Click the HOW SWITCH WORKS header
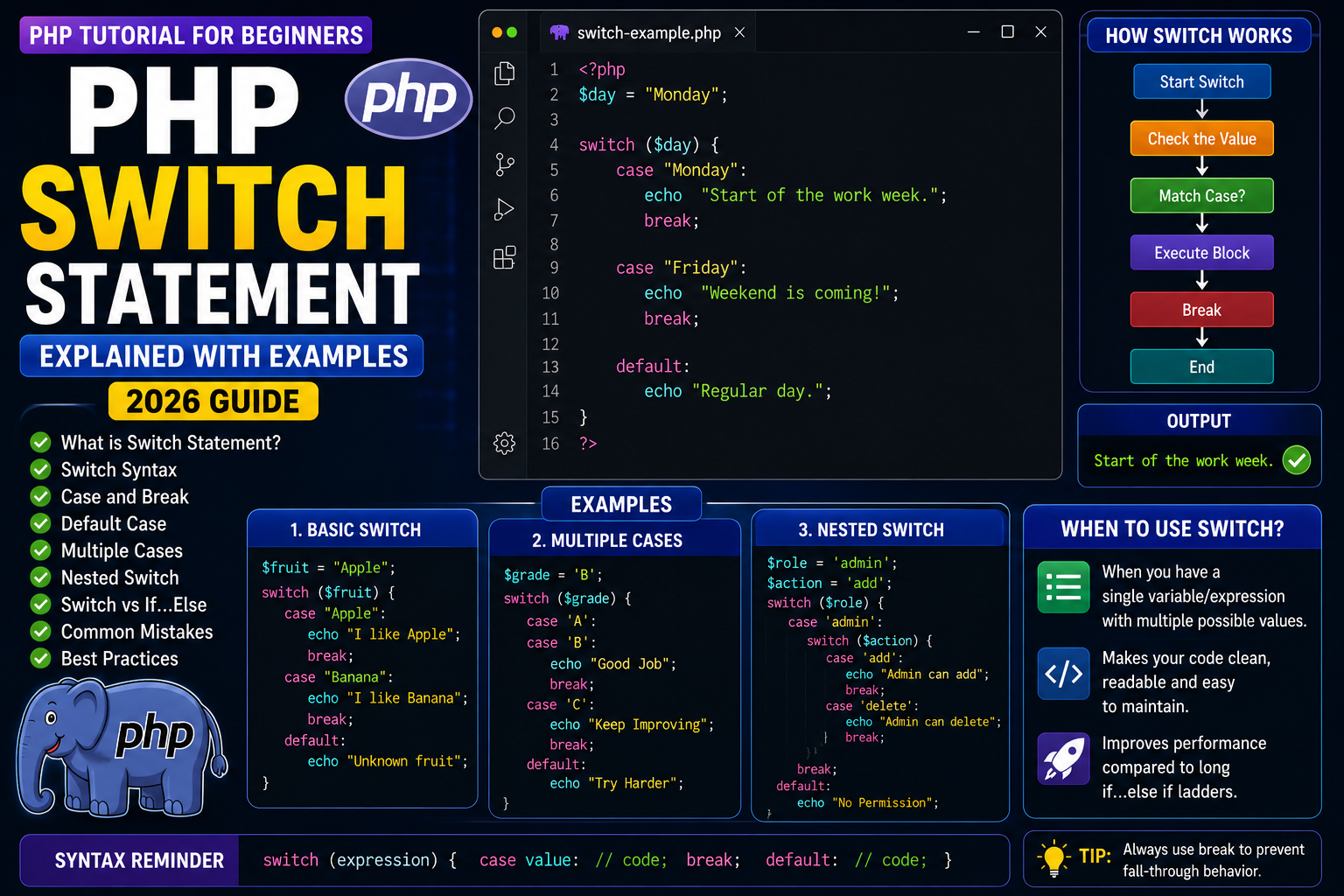 tap(1198, 36)
